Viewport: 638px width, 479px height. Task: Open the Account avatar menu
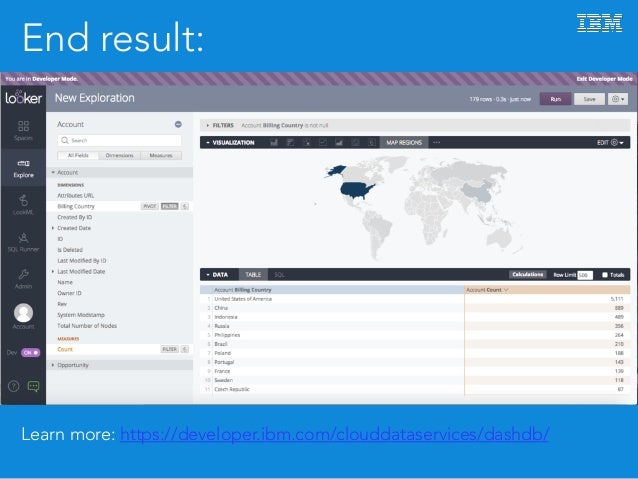pos(23,316)
